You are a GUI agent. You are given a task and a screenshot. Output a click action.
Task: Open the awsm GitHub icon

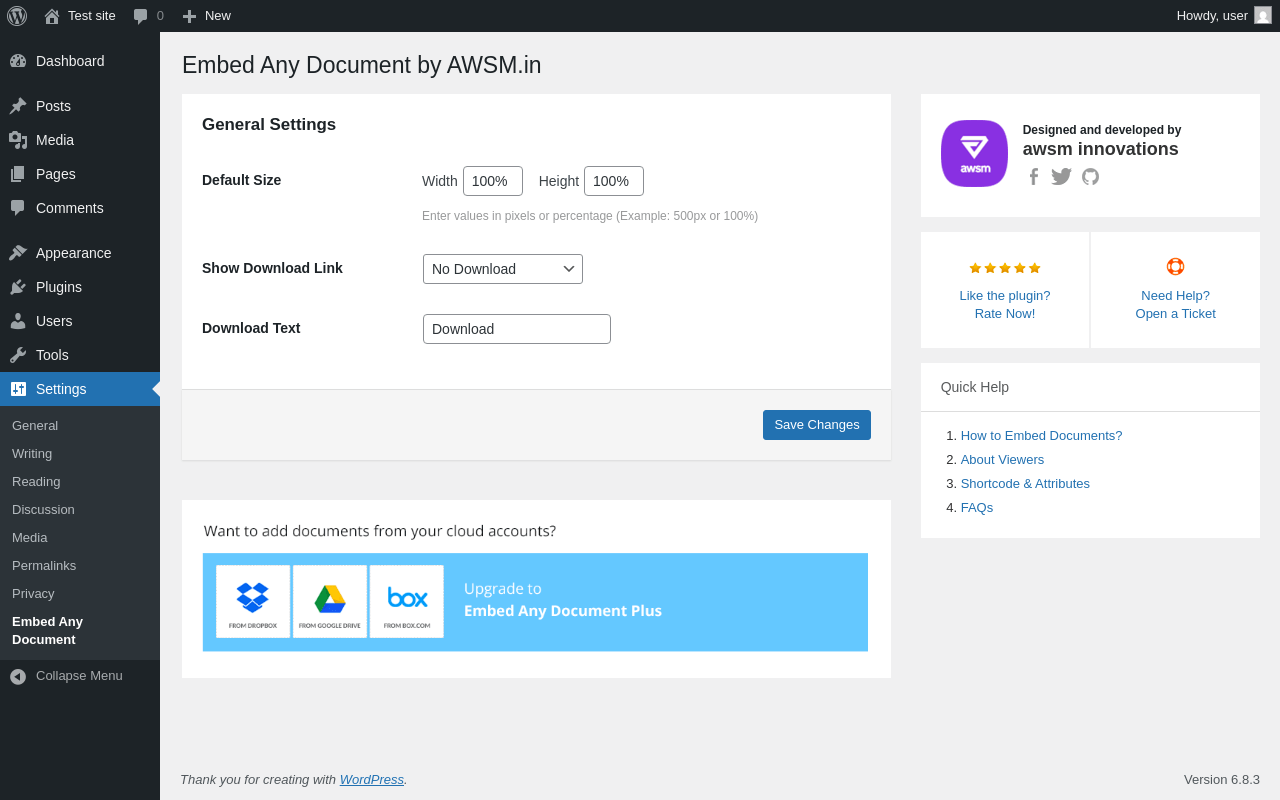click(1090, 177)
